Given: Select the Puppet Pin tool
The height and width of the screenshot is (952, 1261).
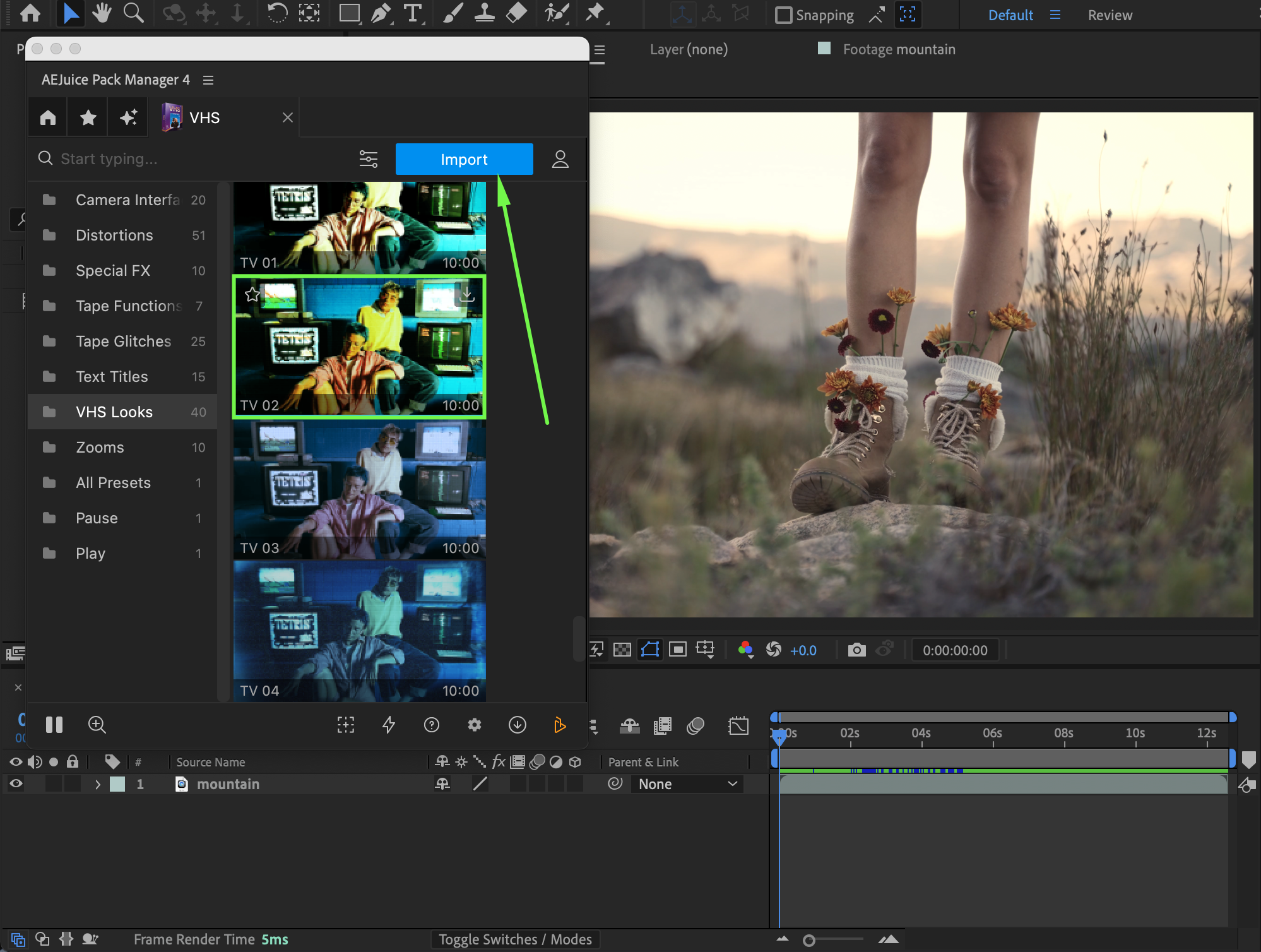Looking at the screenshot, I should pos(595,13).
